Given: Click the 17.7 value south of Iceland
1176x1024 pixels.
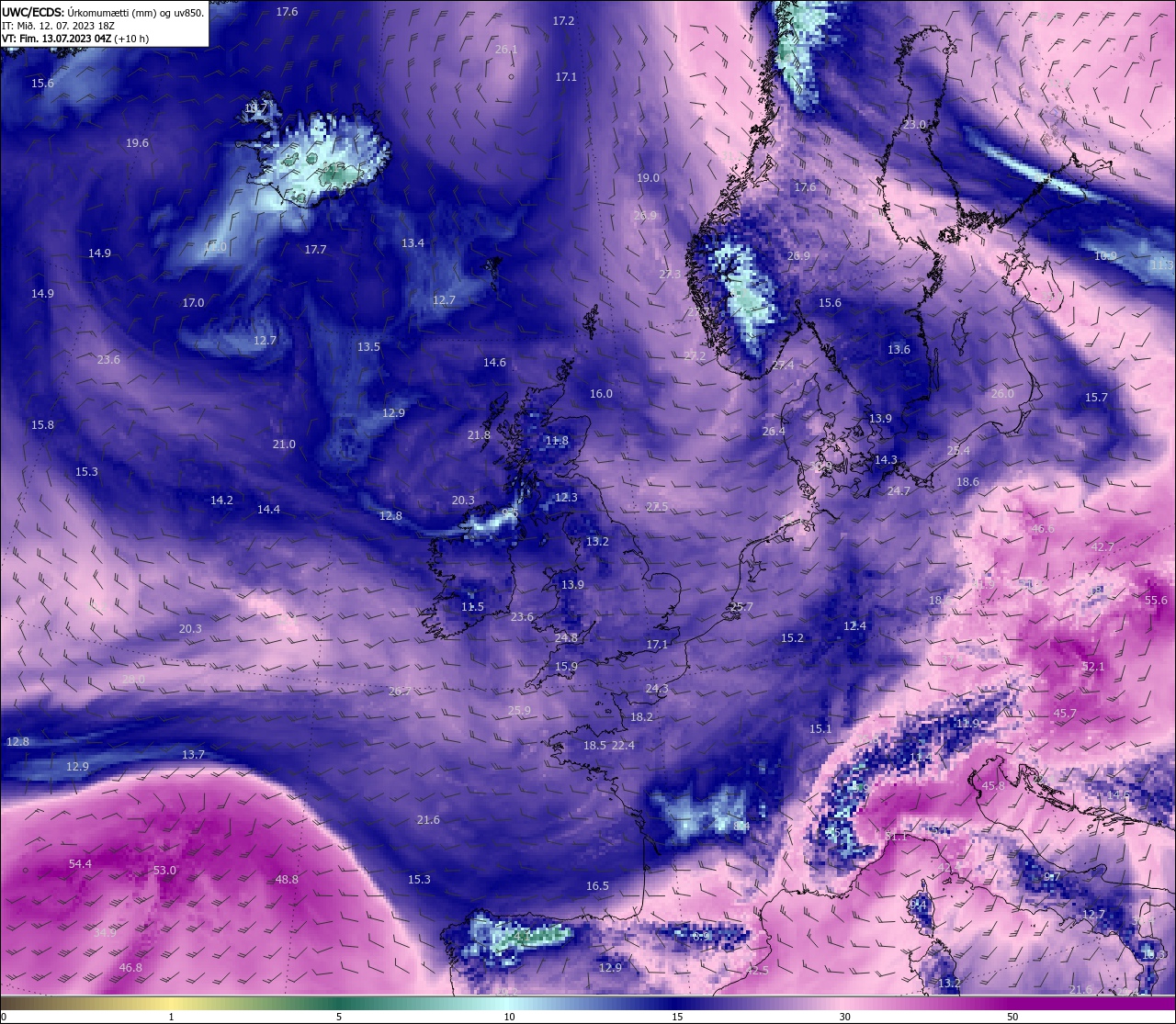Looking at the screenshot, I should (x=315, y=250).
